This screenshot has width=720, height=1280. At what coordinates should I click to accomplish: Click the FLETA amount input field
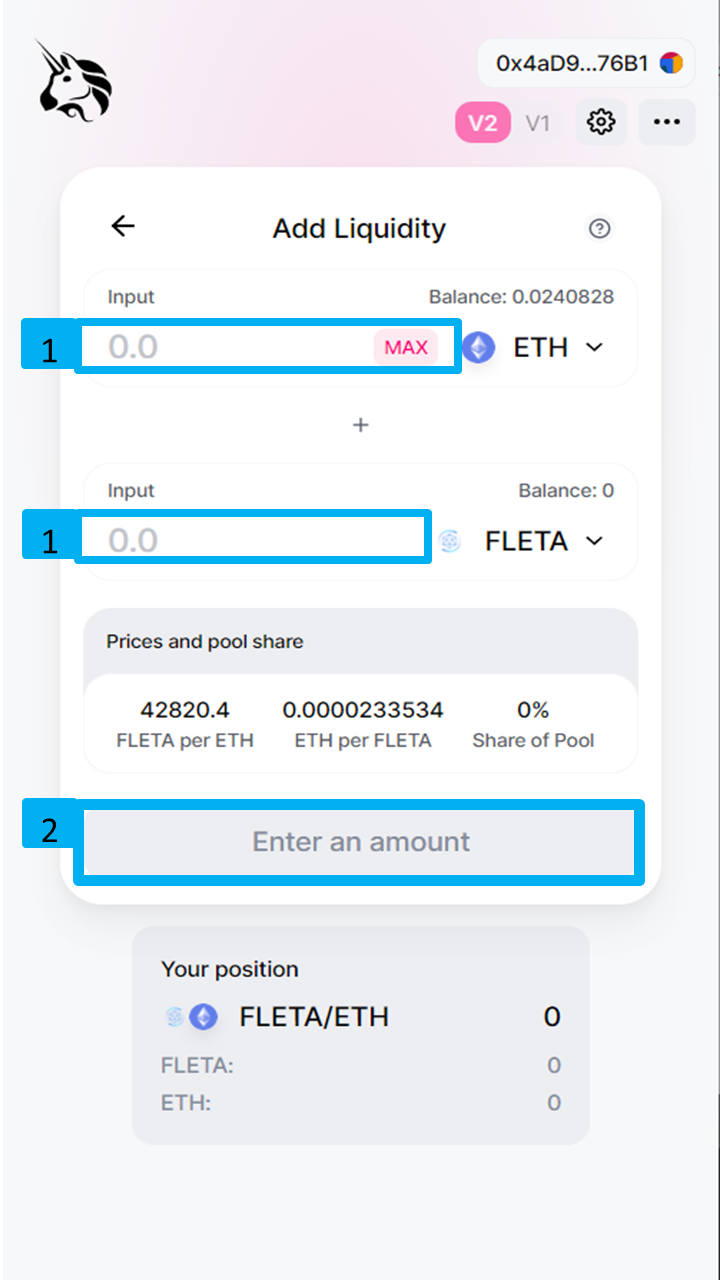pos(250,541)
